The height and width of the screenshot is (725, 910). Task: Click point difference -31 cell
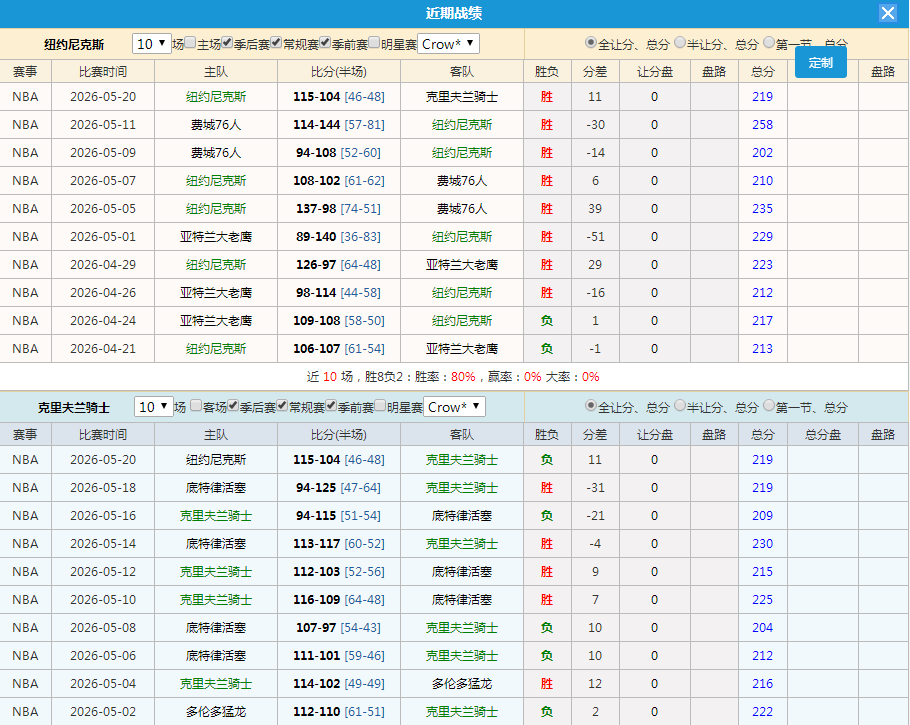[595, 488]
